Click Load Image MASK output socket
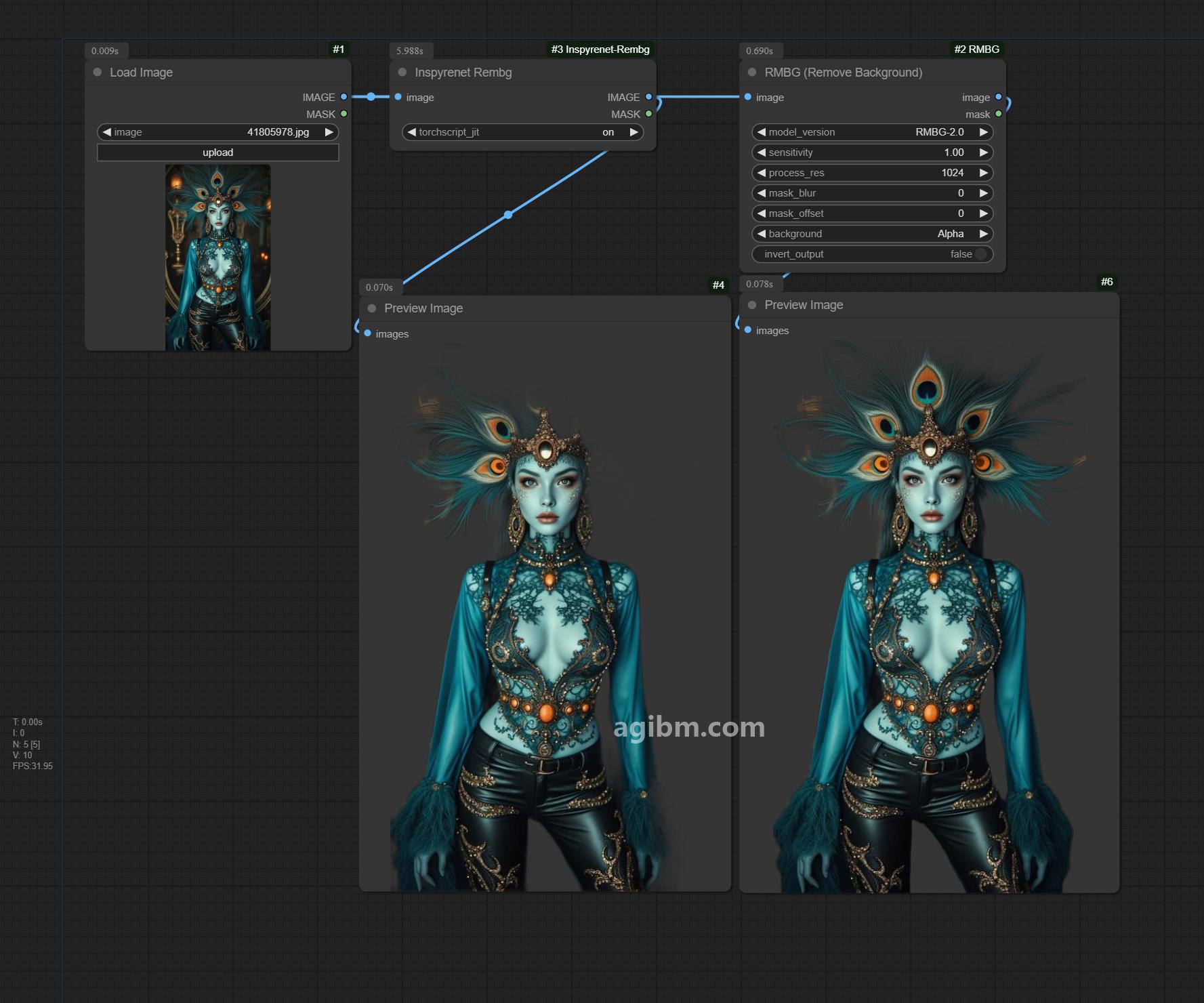Viewport: 1204px width, 1003px height. click(344, 114)
